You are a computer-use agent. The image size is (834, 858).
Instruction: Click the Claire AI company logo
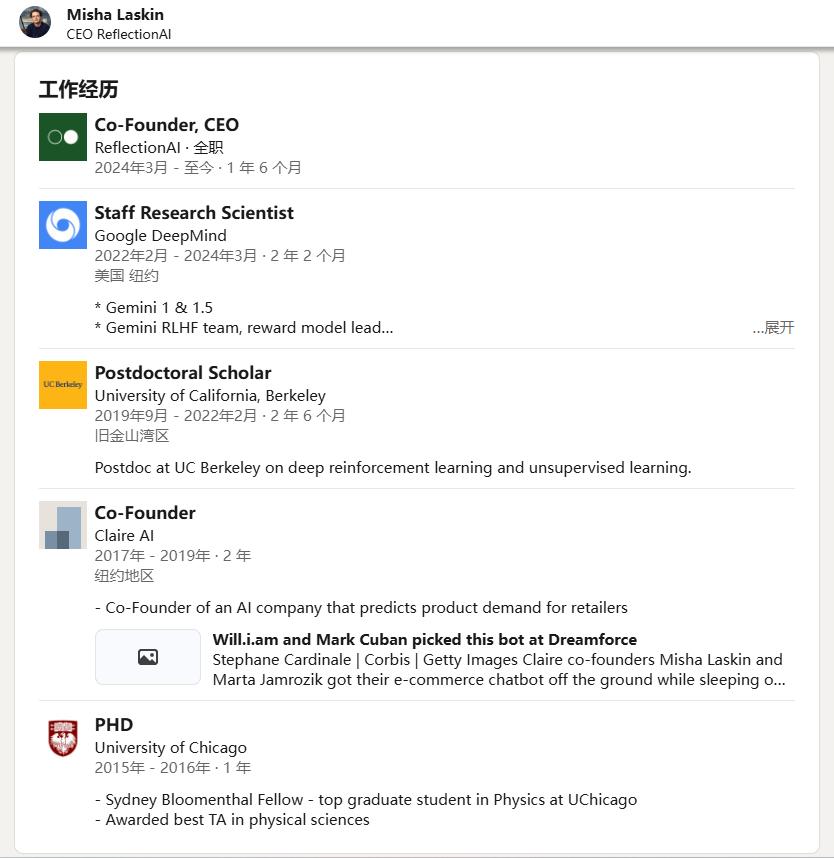(63, 525)
